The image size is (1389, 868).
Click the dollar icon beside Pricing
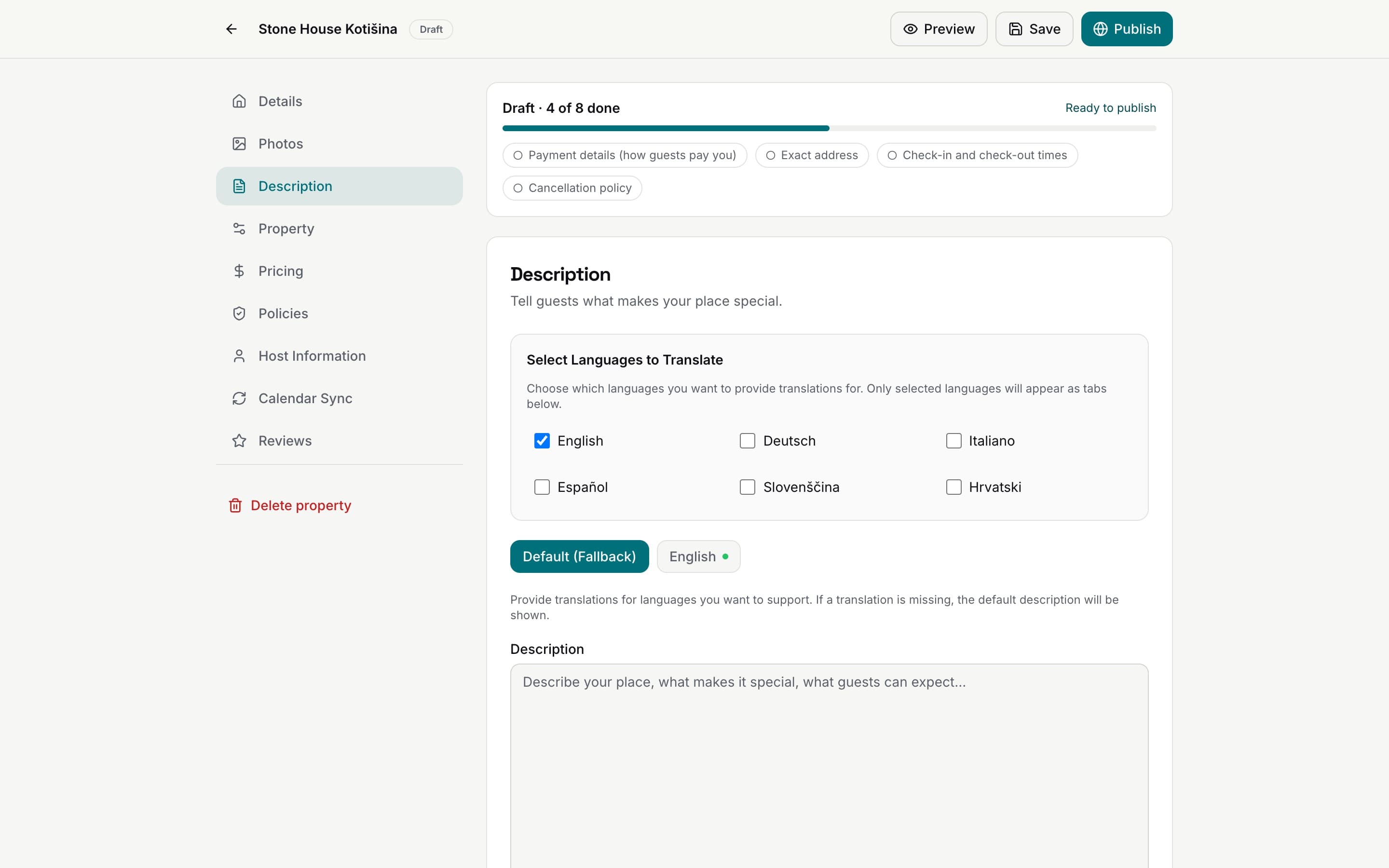pos(239,271)
